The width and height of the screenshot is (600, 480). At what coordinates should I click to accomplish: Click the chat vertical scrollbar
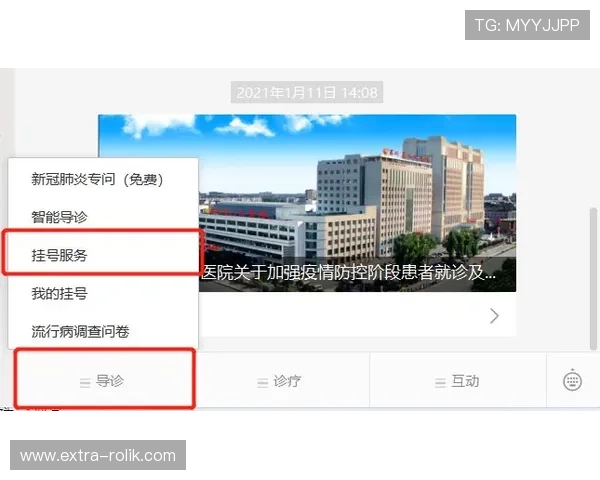[x=593, y=279]
